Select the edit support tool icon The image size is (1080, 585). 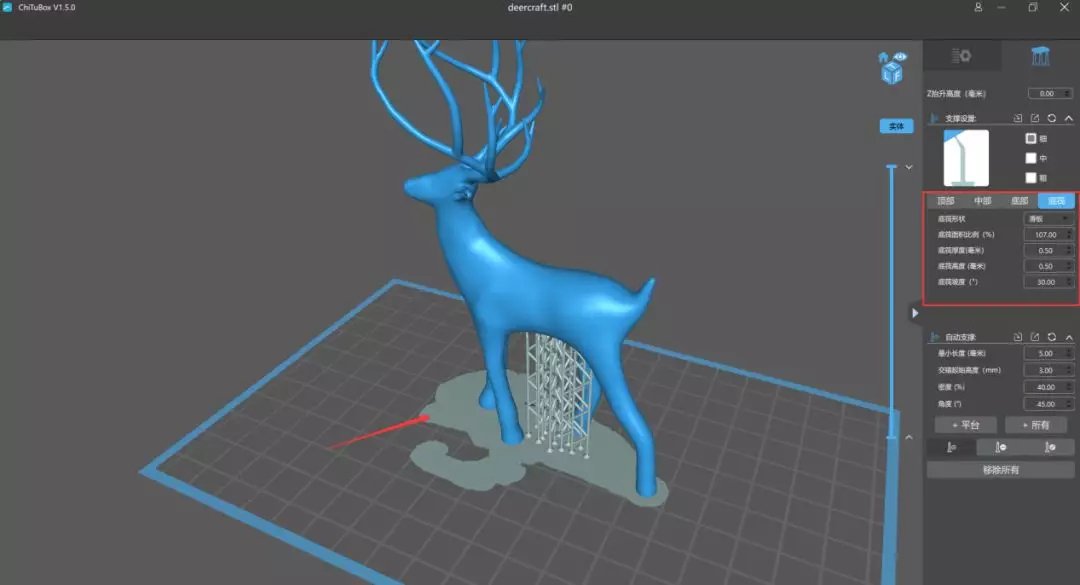tap(1050, 447)
